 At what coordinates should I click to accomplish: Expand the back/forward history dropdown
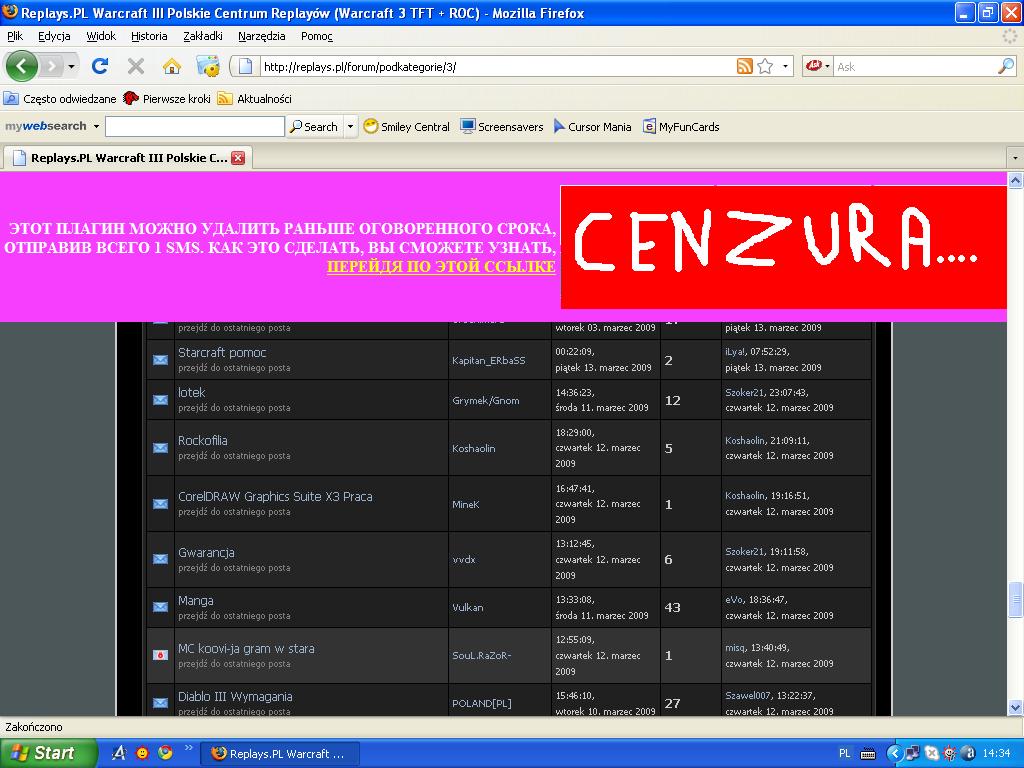71,67
